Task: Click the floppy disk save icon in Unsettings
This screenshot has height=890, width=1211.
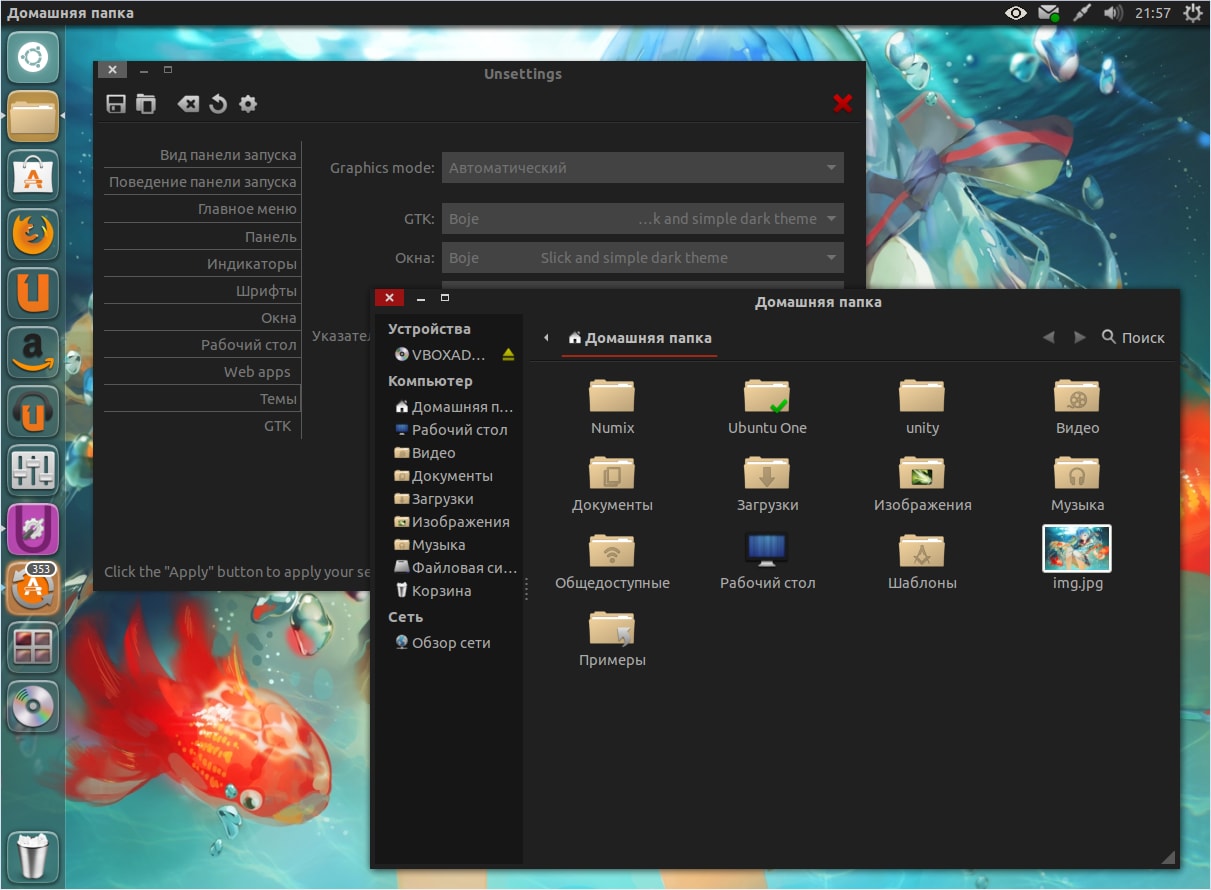Action: 116,103
